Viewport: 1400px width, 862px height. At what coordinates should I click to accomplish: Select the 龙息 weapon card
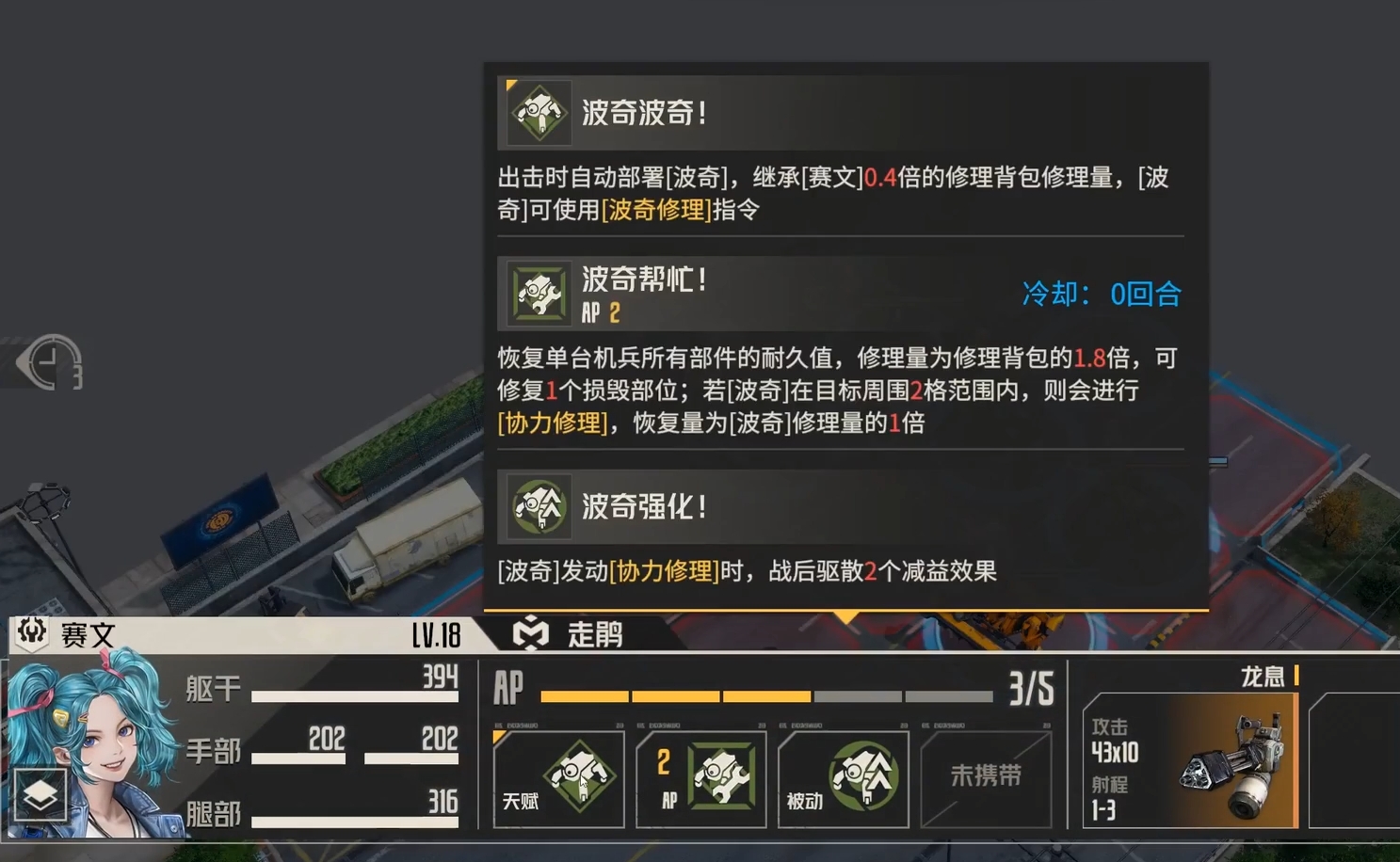[1192, 759]
